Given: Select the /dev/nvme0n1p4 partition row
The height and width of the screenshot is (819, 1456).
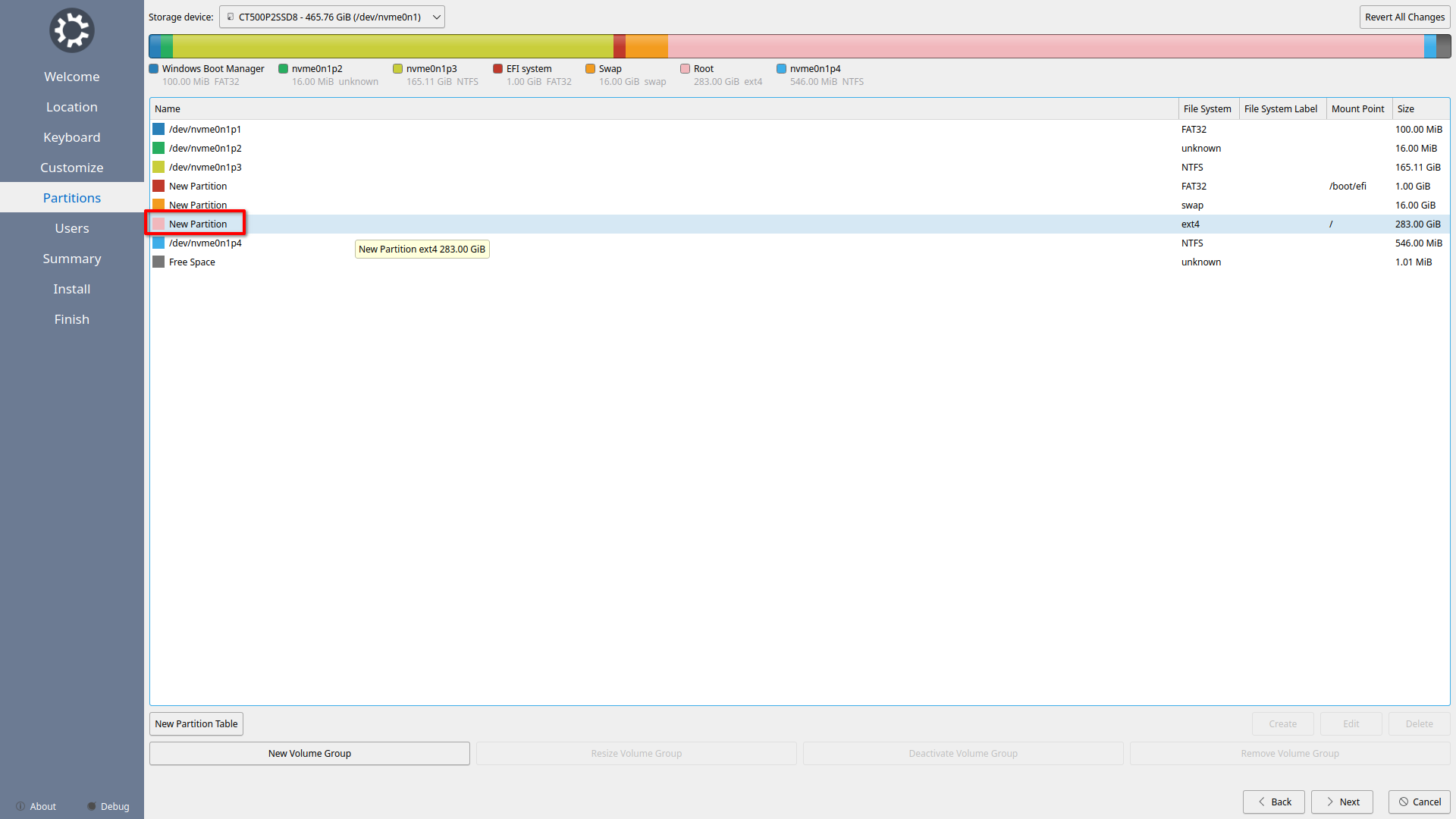Looking at the screenshot, I should coord(205,243).
